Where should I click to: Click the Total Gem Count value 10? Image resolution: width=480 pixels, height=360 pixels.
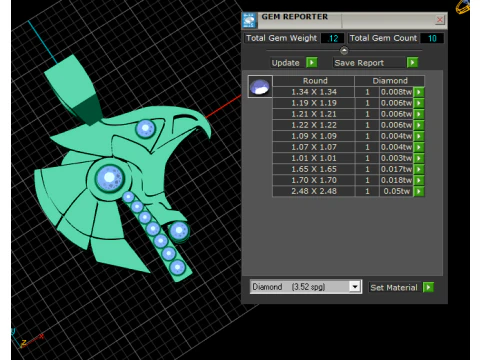pos(432,38)
